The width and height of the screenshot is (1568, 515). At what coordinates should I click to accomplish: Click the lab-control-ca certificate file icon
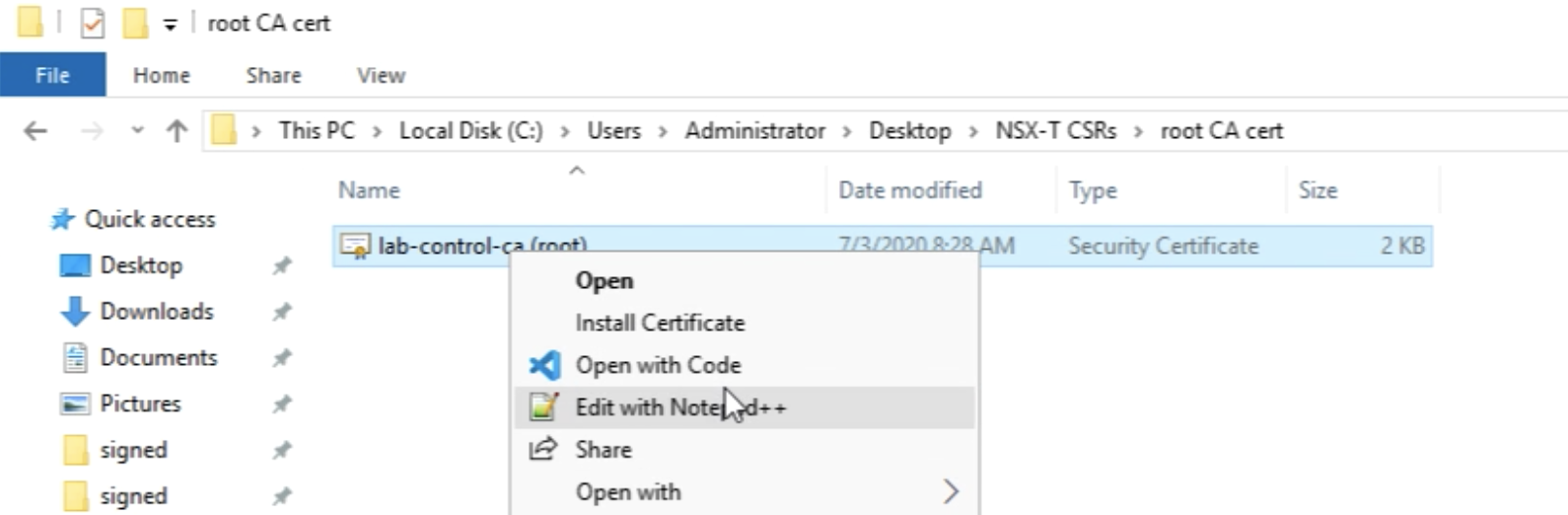click(x=354, y=246)
